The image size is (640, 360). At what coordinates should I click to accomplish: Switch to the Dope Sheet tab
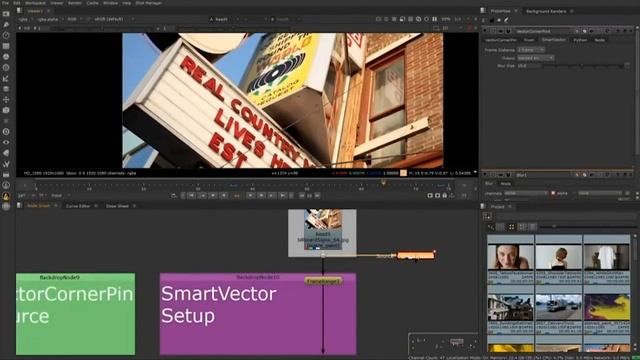[x=117, y=206]
